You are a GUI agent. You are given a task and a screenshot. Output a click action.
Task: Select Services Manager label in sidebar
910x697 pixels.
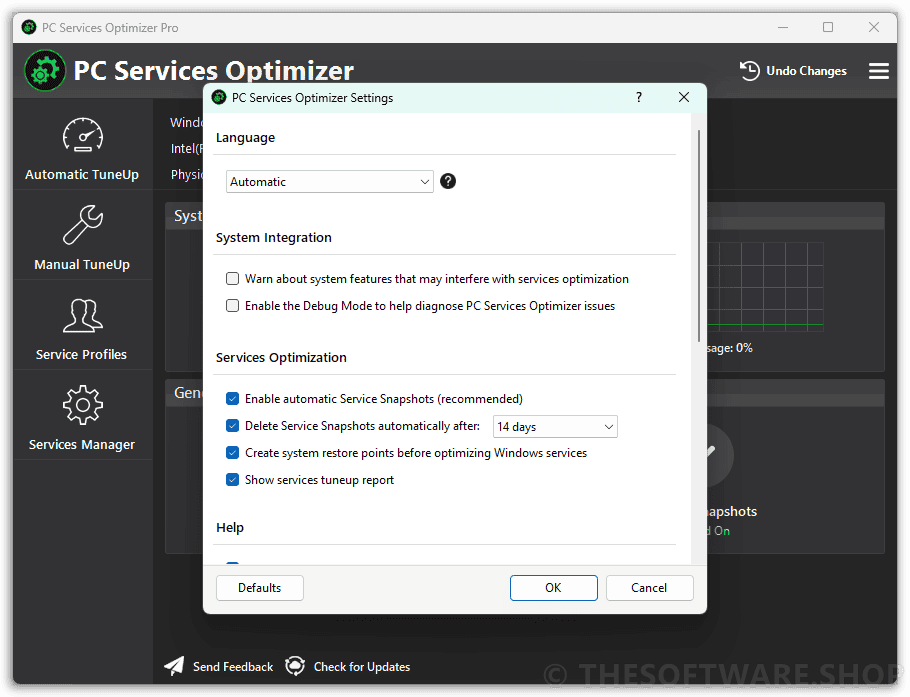click(82, 445)
